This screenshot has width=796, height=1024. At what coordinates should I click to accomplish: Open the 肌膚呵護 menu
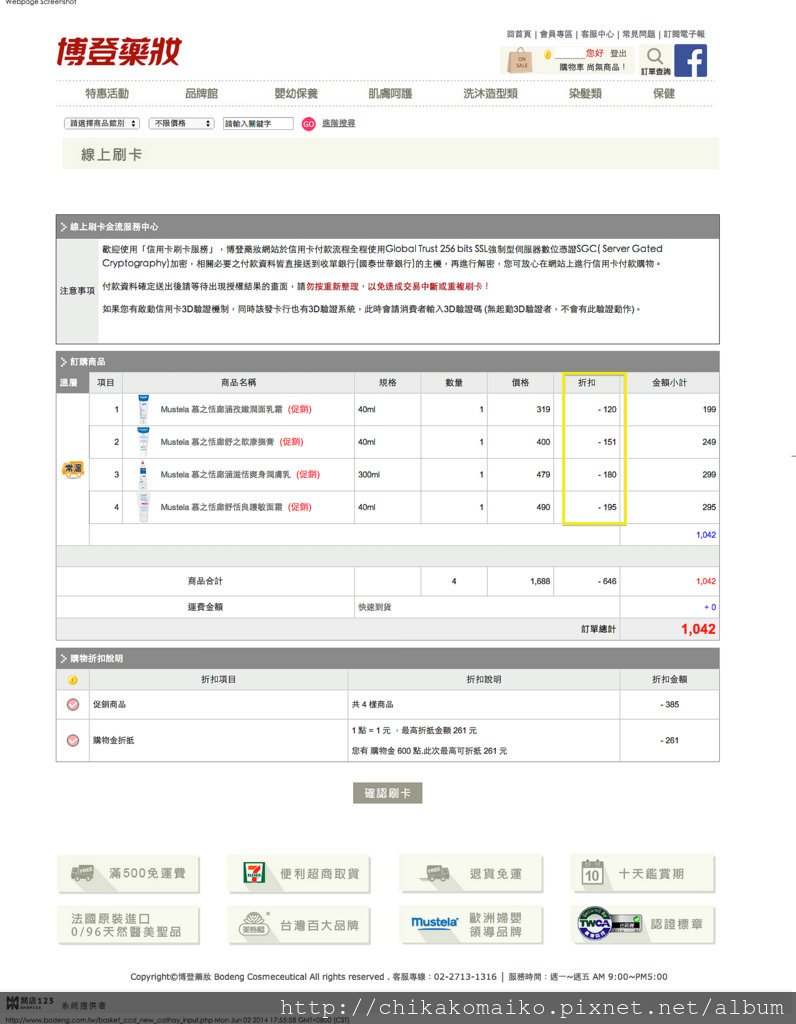pyautogui.click(x=390, y=93)
